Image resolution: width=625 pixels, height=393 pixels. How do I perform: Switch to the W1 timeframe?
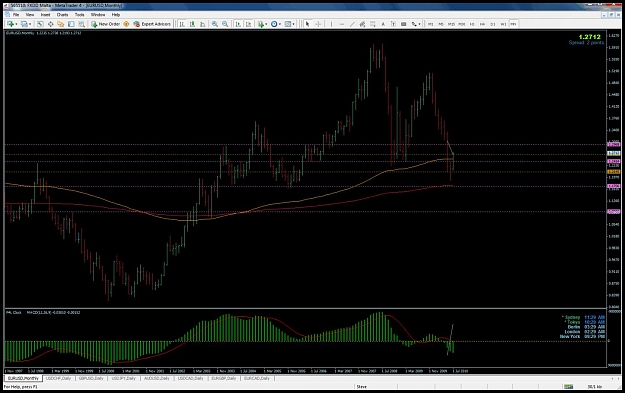click(503, 24)
